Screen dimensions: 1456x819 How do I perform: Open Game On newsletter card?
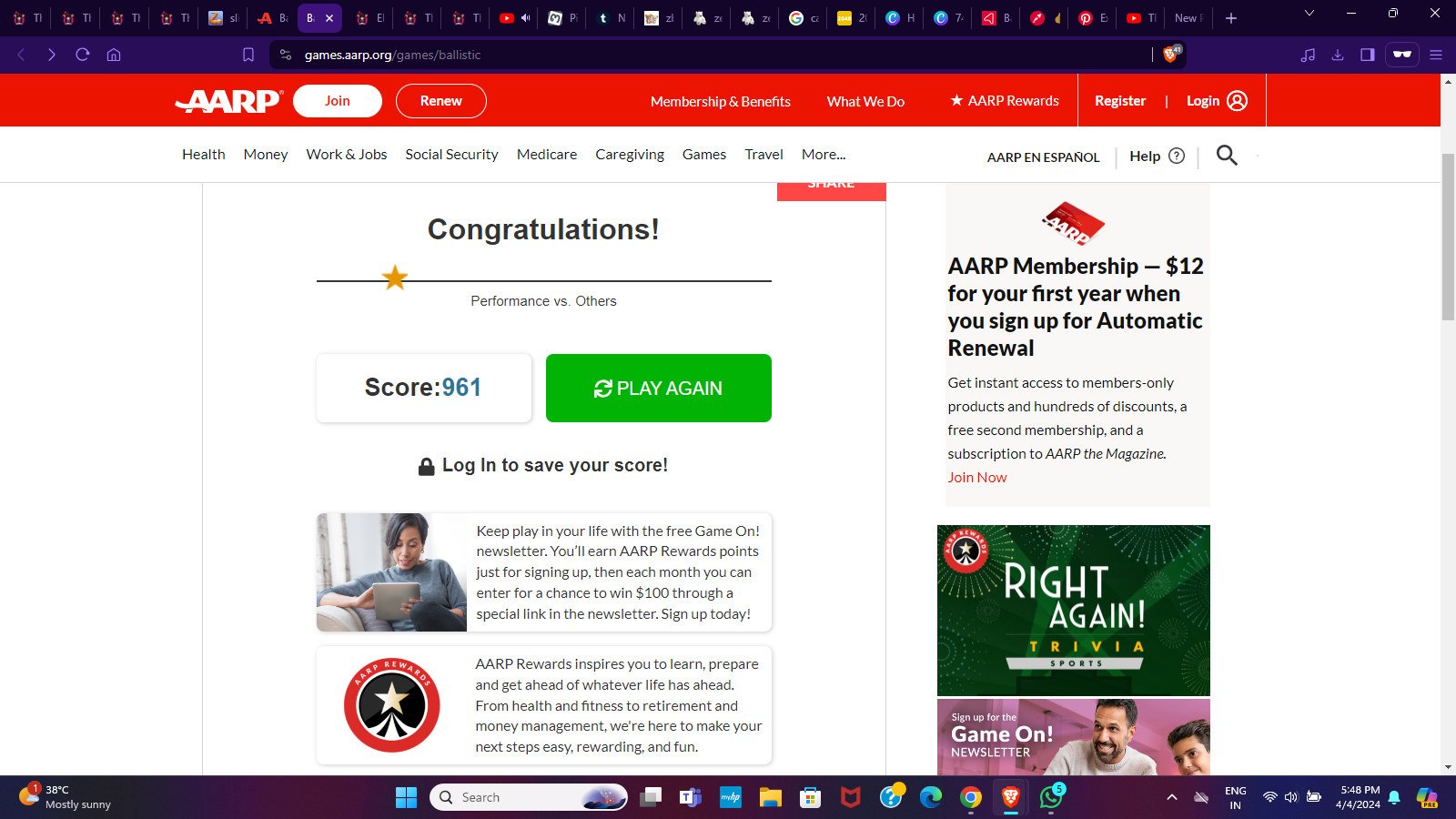coord(544,572)
